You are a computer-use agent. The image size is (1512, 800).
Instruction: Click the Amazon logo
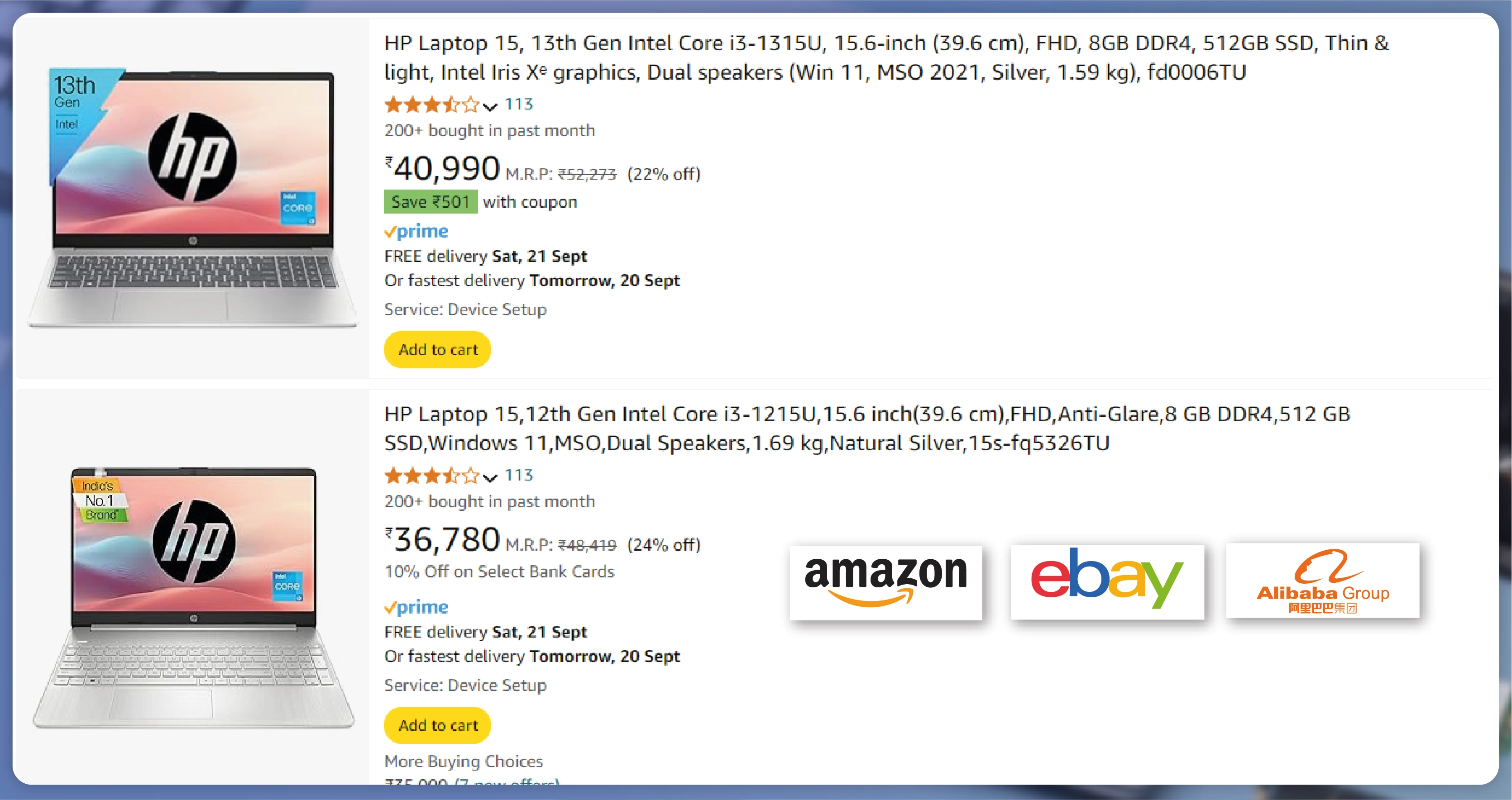pyautogui.click(x=886, y=582)
